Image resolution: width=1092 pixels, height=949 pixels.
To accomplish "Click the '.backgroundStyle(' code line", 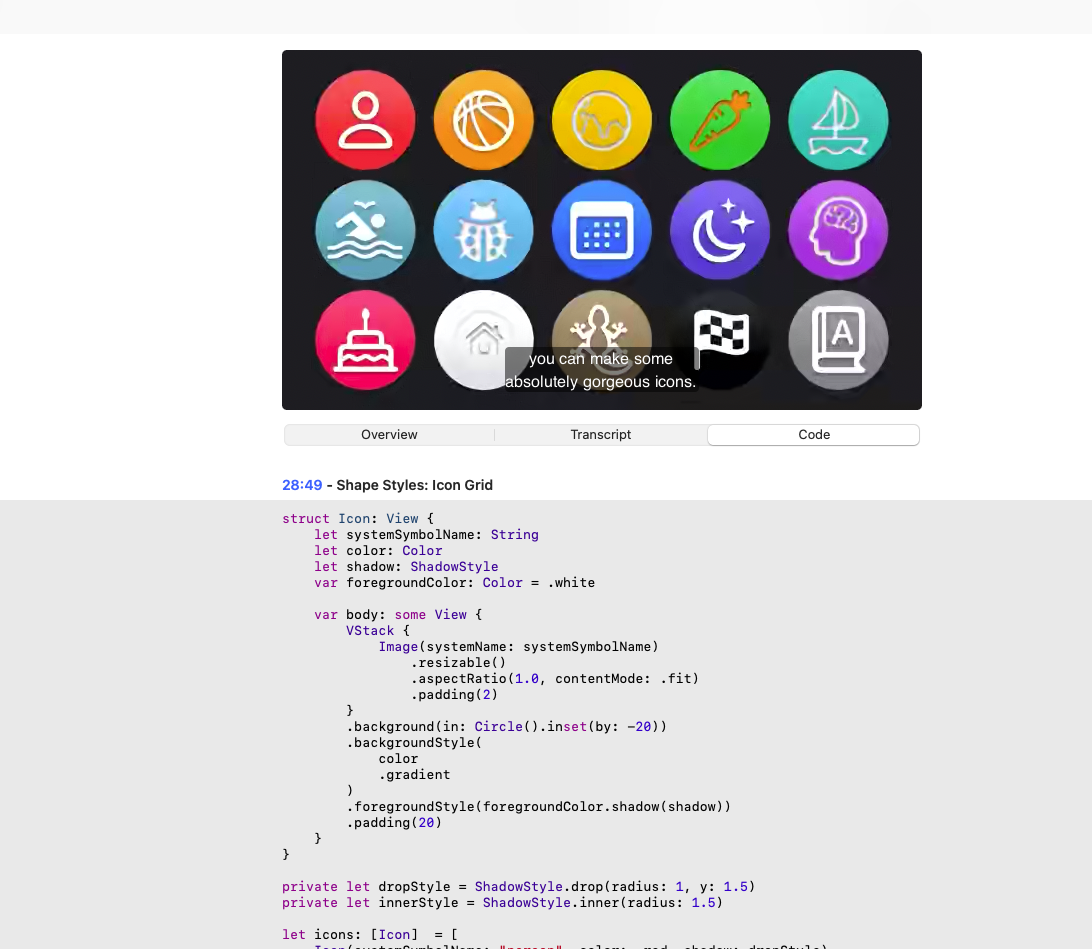I will click(414, 743).
